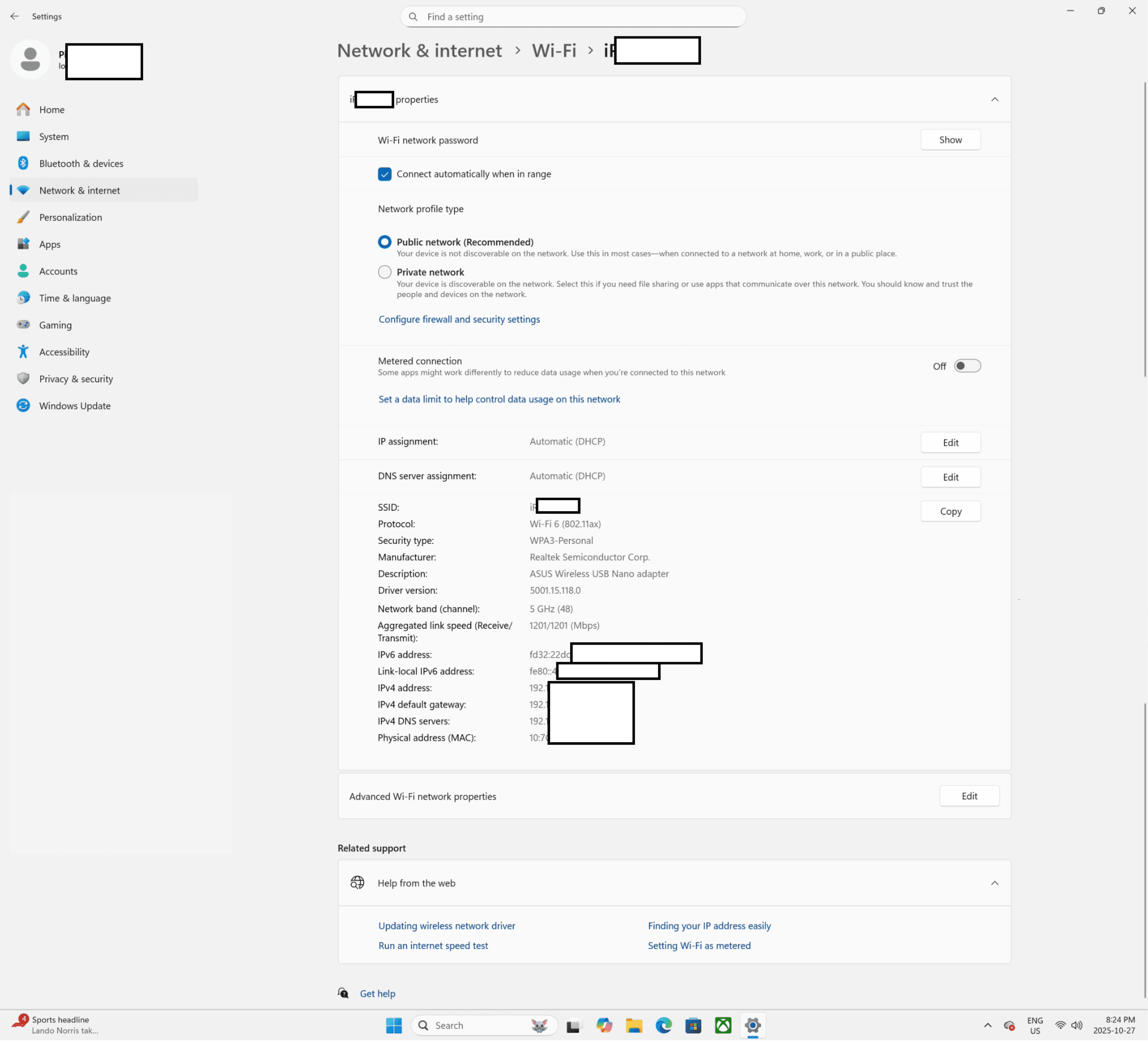Open the Bluetooth & devices icon

23,164
